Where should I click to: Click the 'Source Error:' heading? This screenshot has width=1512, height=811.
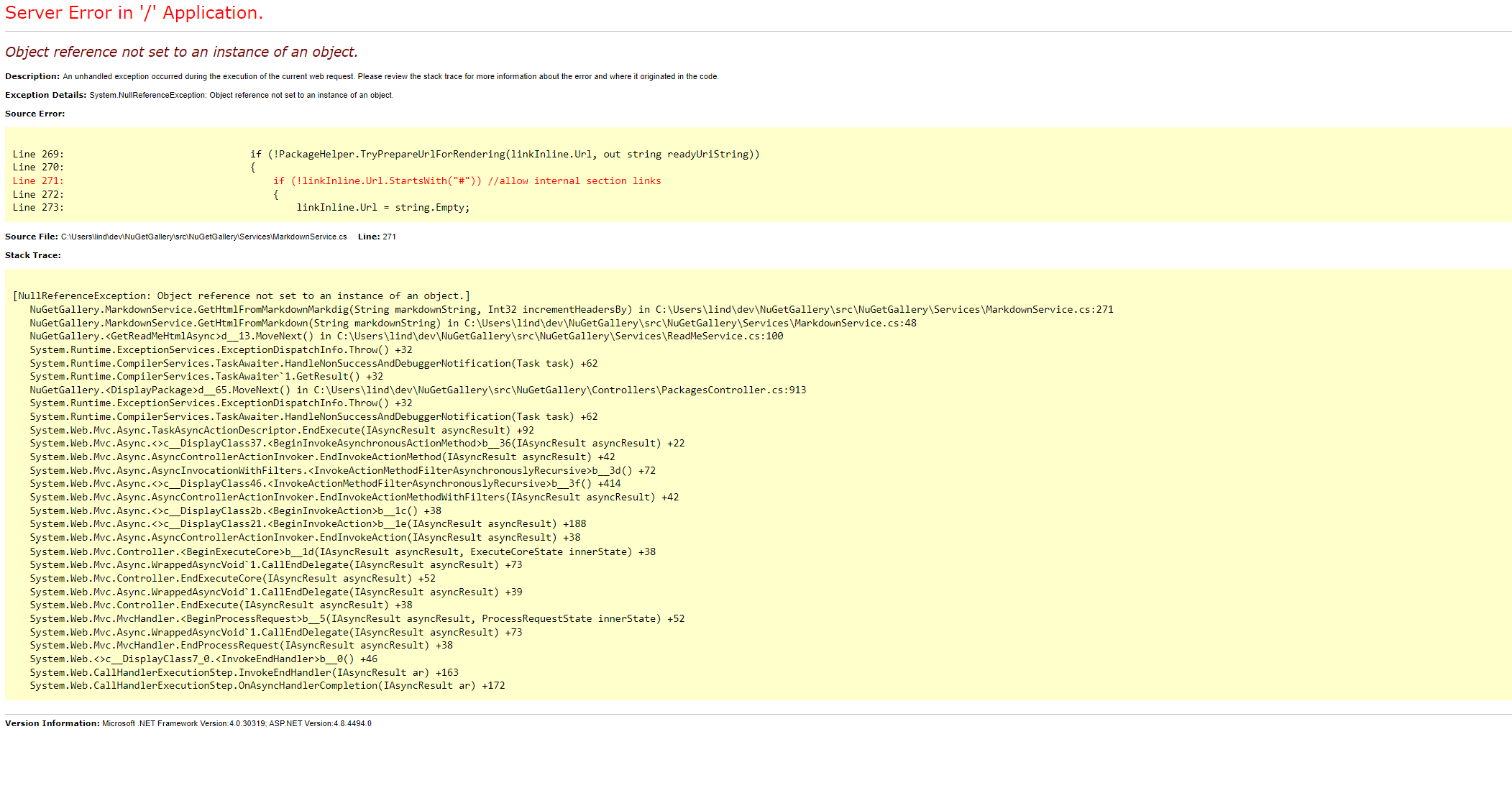tap(33, 113)
